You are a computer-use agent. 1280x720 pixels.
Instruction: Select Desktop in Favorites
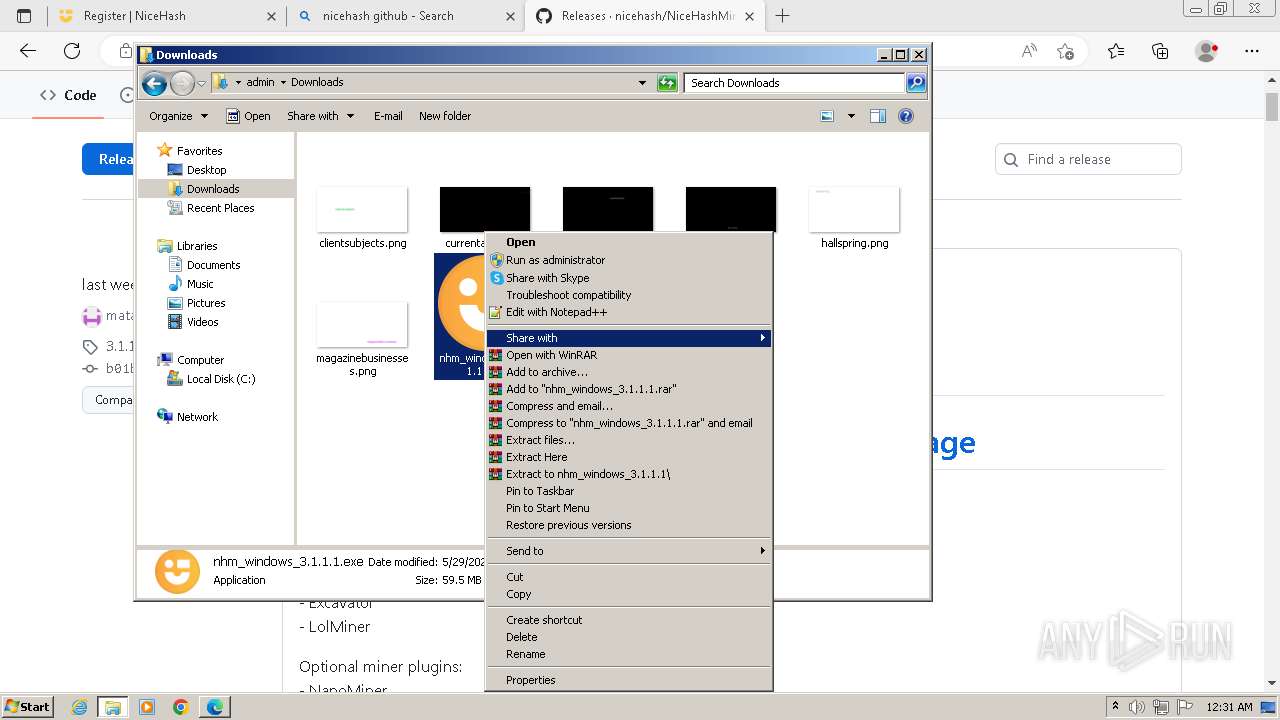(x=206, y=170)
